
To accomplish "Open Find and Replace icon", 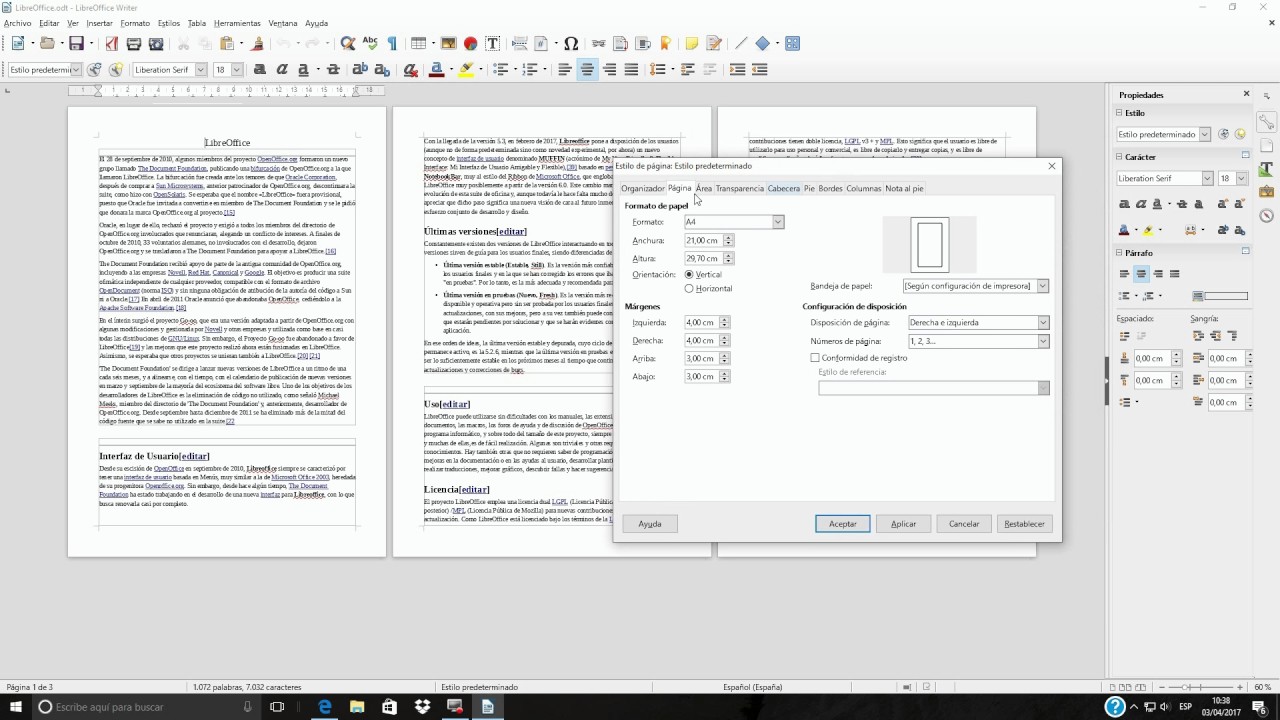I will [348, 44].
